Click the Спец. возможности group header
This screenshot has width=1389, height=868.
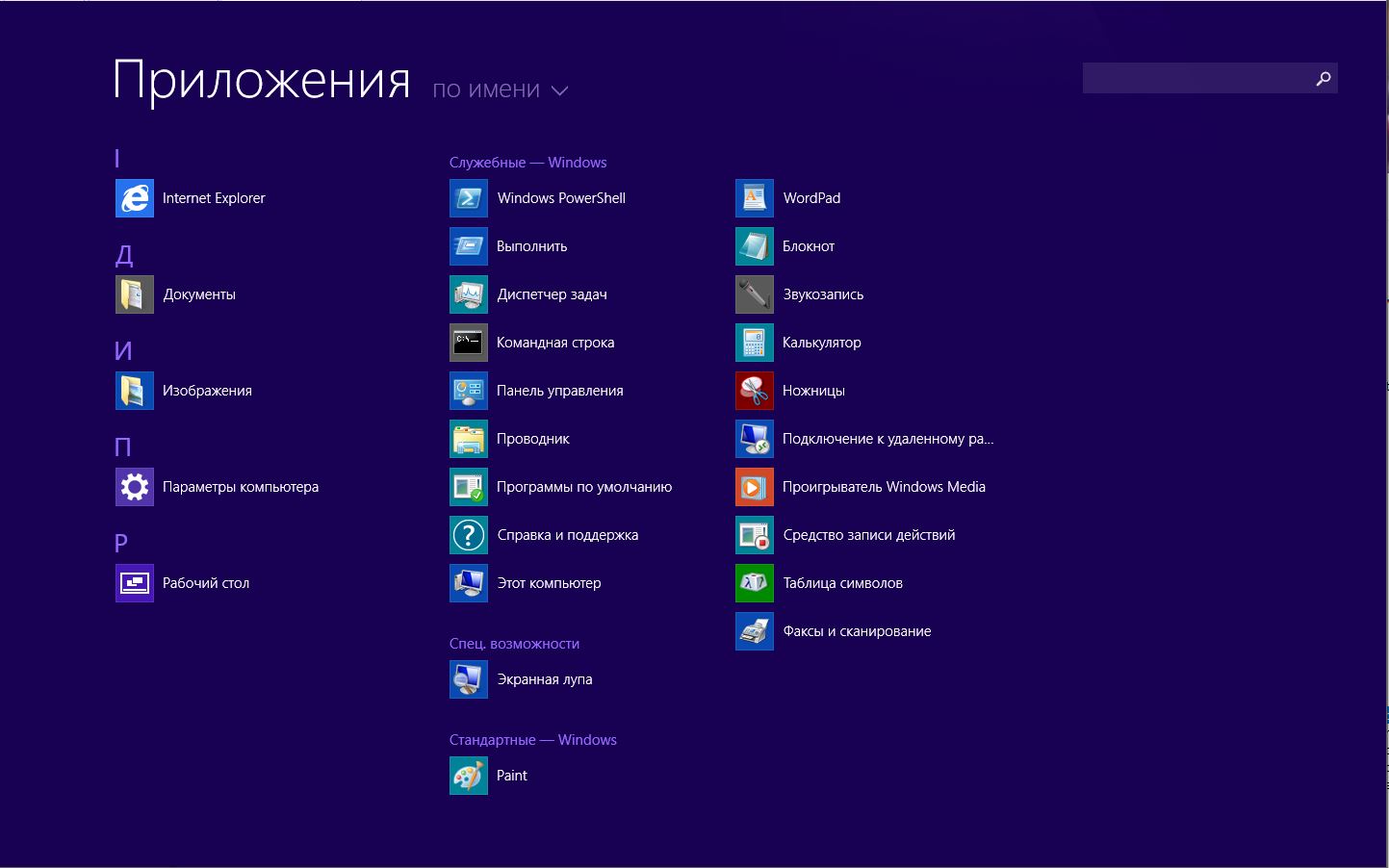[x=514, y=644]
